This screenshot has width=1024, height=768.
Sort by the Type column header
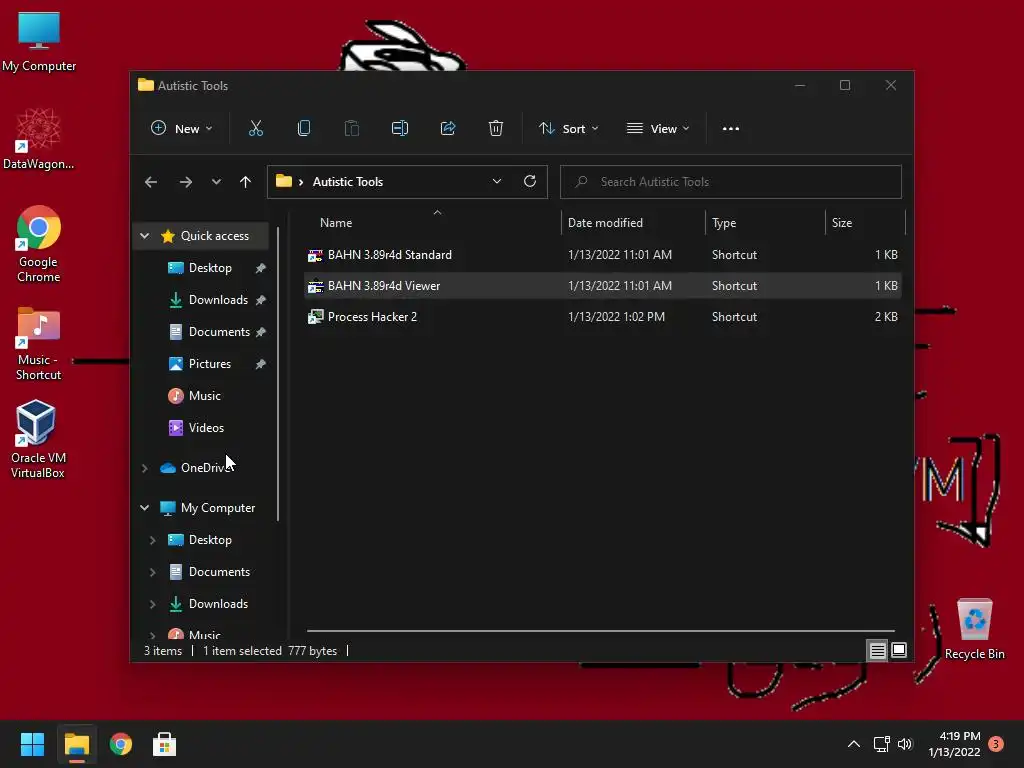[x=765, y=223]
